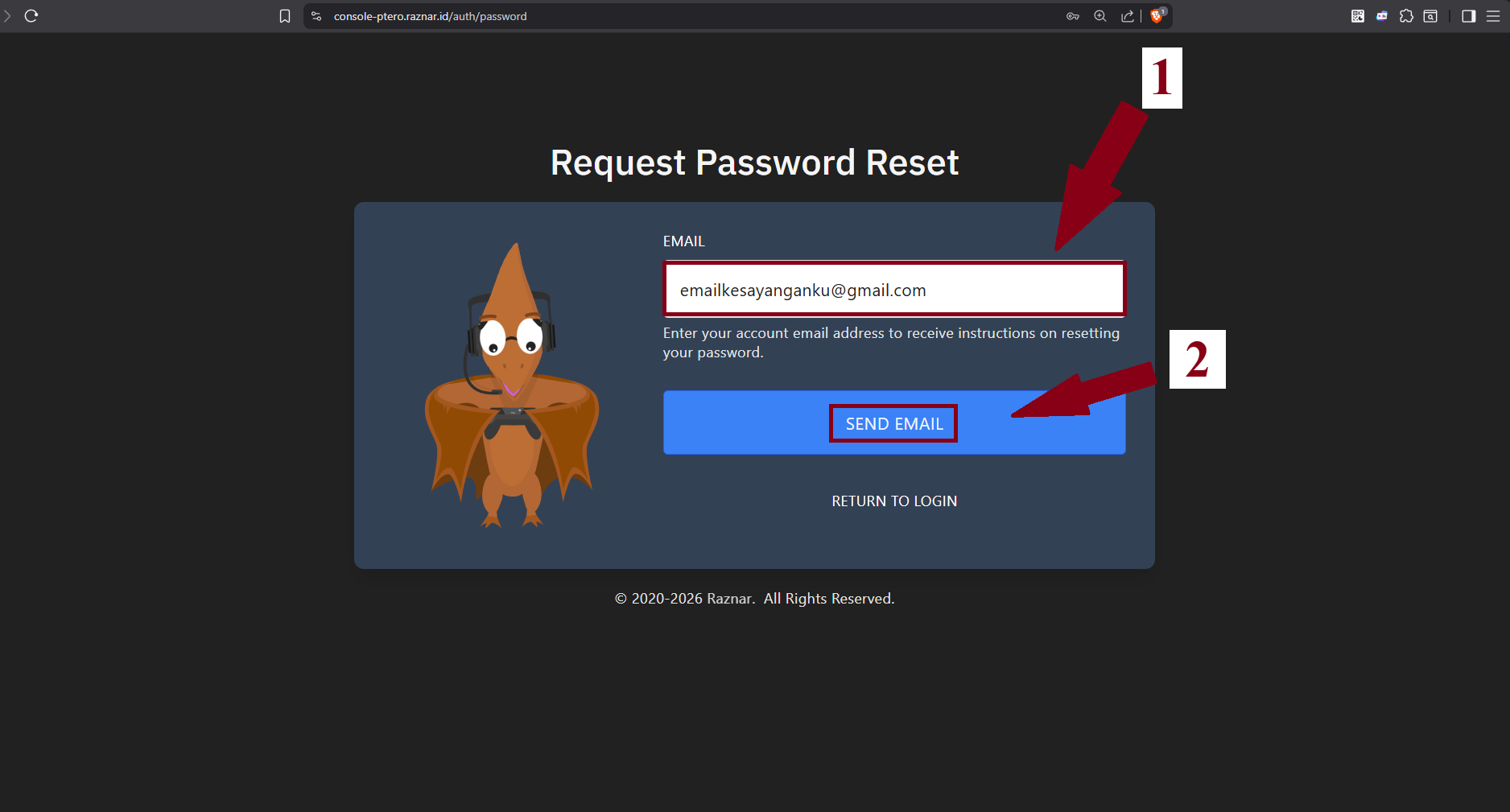The height and width of the screenshot is (812, 1510).
Task: Toggle the browser sidebar panel
Action: [x=1469, y=16]
